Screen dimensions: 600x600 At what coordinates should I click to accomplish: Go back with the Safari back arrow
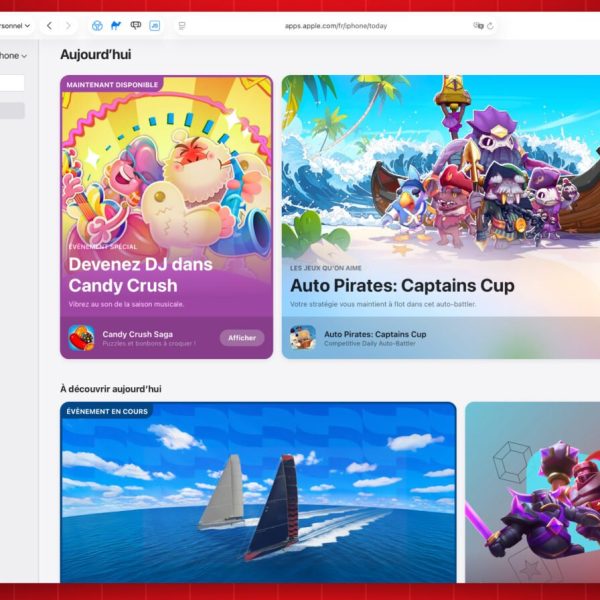point(49,26)
